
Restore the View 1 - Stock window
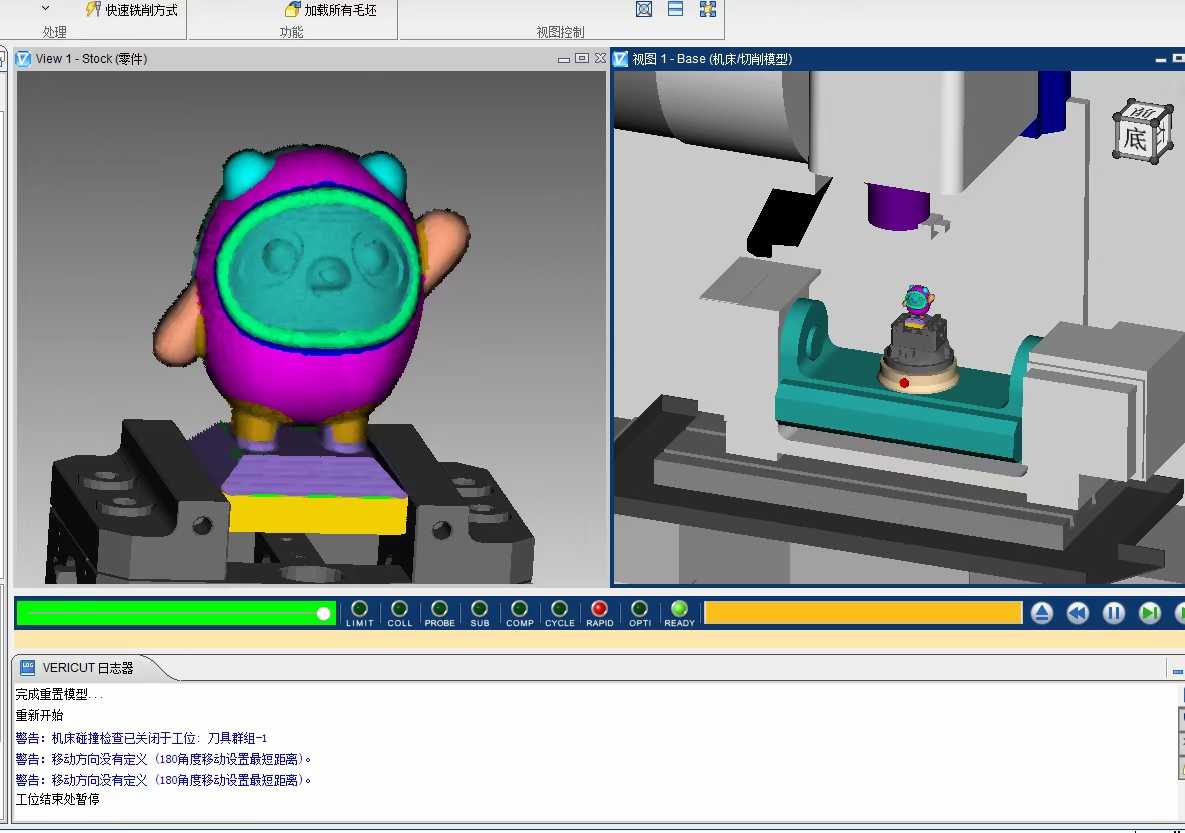tap(582, 58)
